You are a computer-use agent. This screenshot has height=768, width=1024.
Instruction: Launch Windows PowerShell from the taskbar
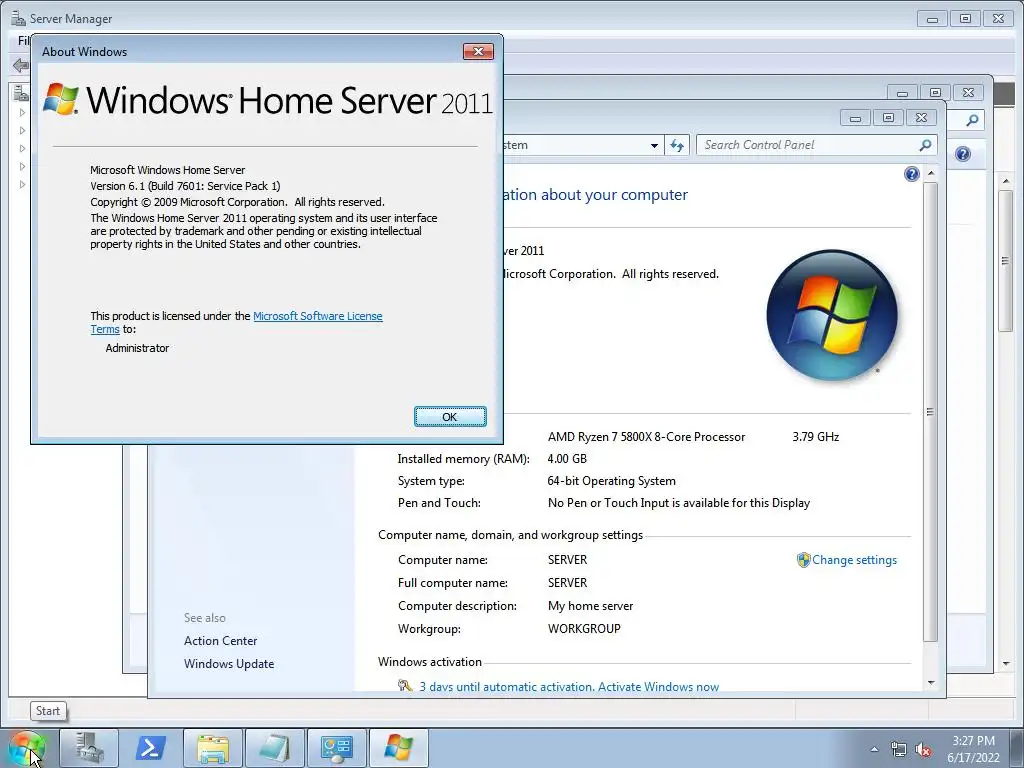151,748
